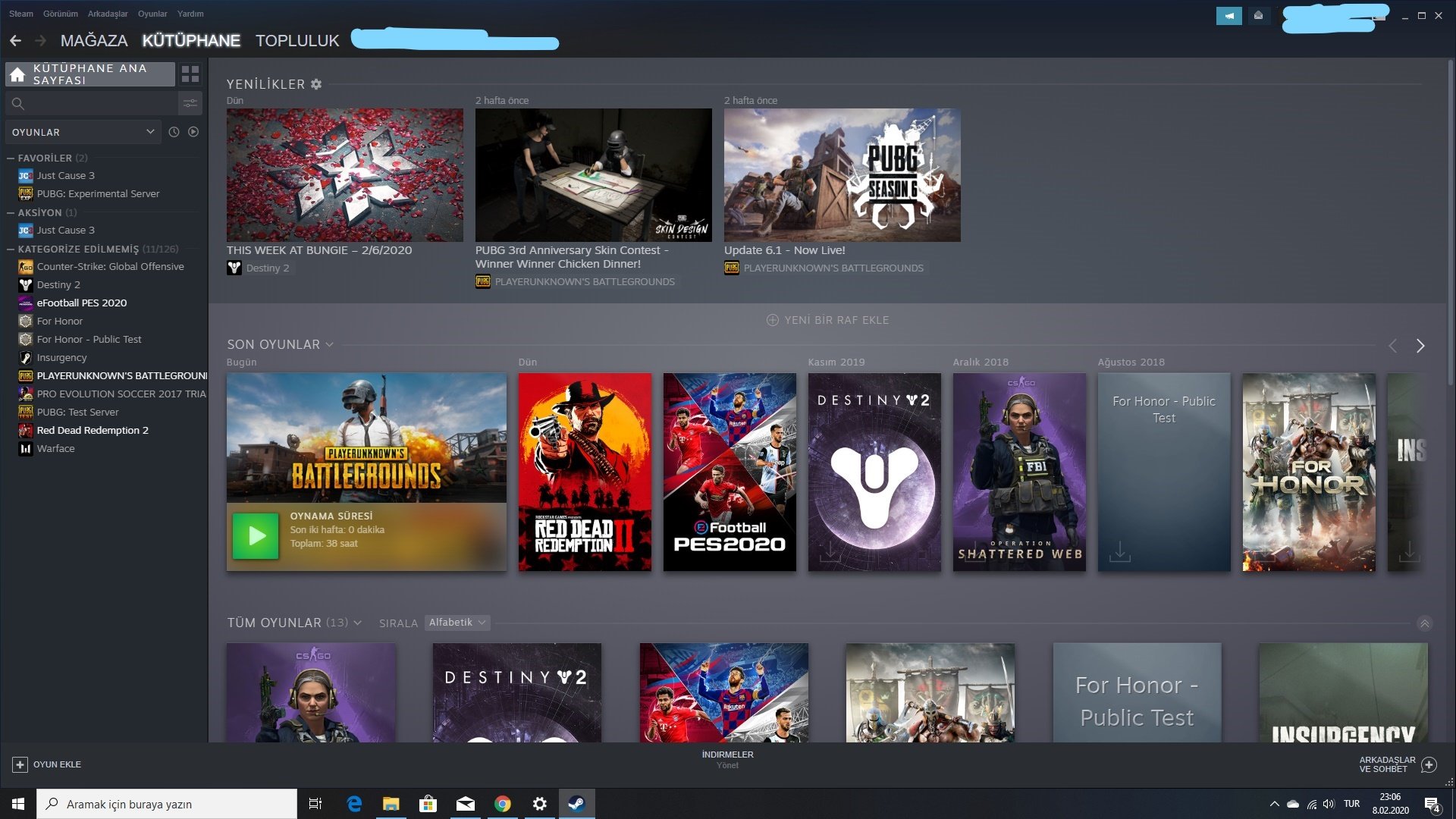Collapse the Favoriler category

pyautogui.click(x=11, y=158)
